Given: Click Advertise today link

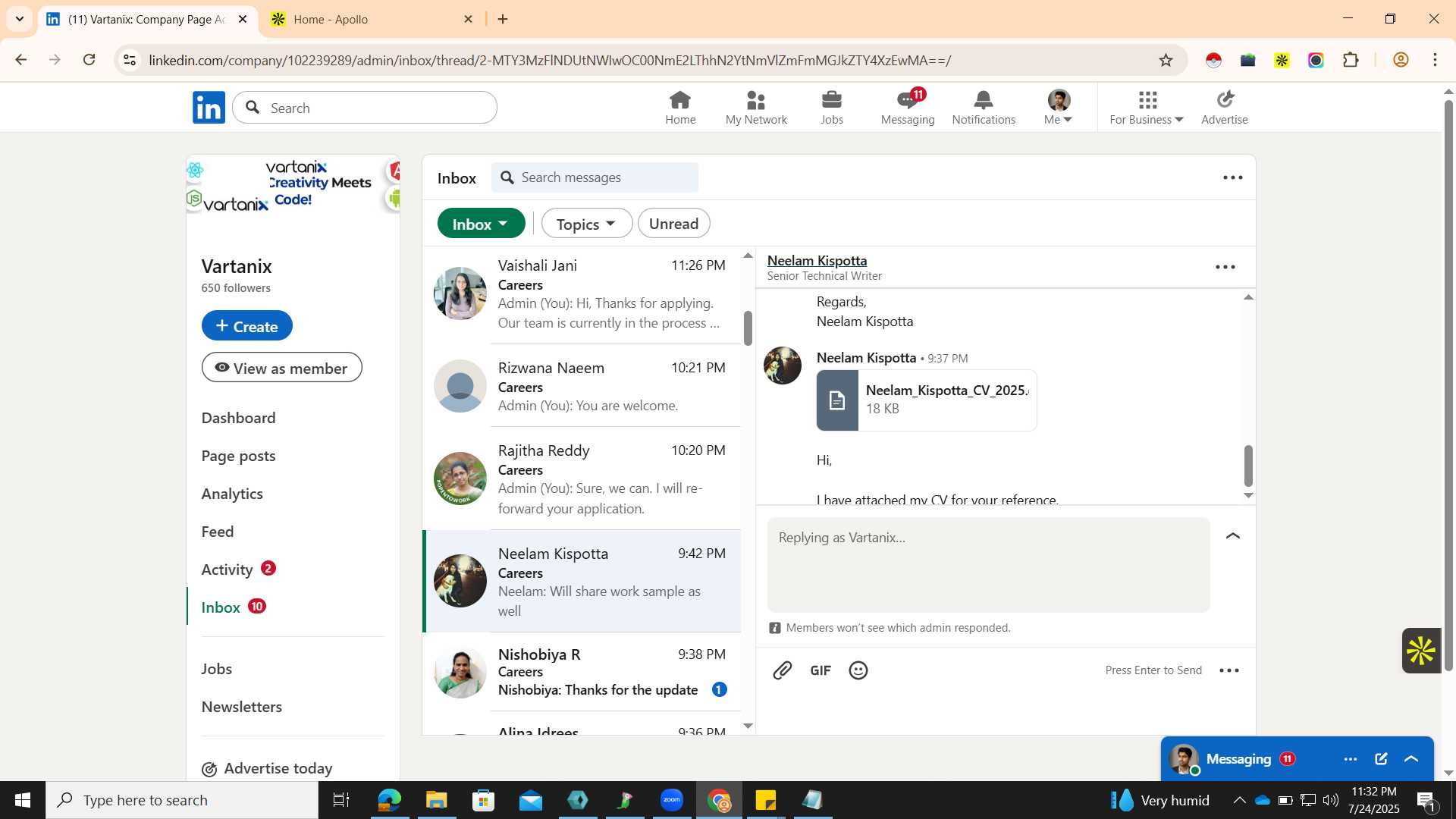Looking at the screenshot, I should 268,768.
